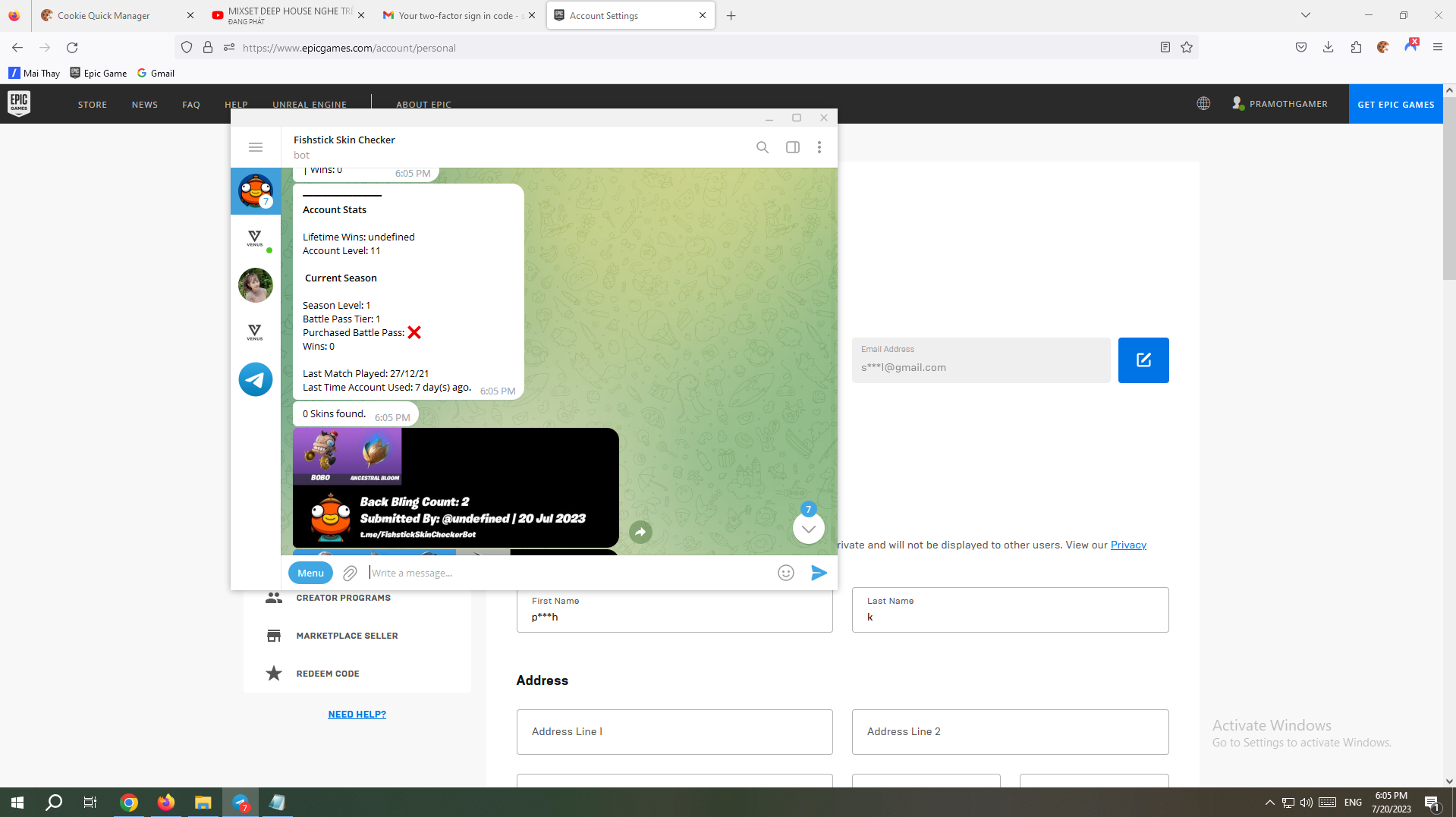
Task: Open News in Epic navigation
Action: [x=145, y=105]
